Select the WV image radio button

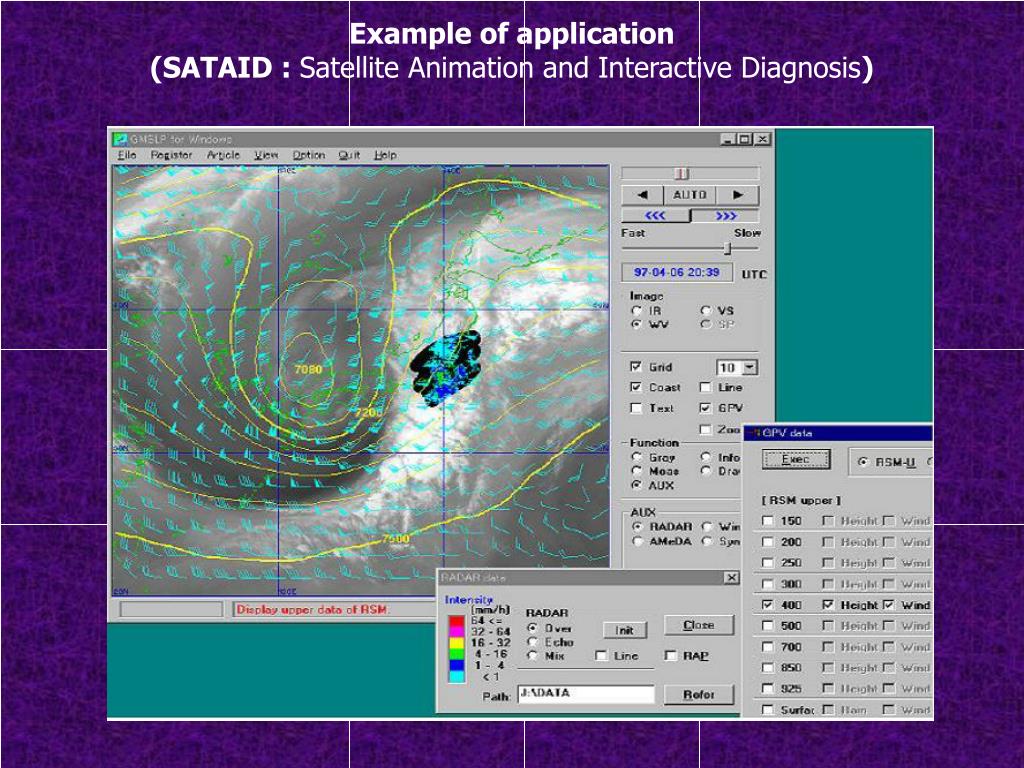pyautogui.click(x=637, y=325)
